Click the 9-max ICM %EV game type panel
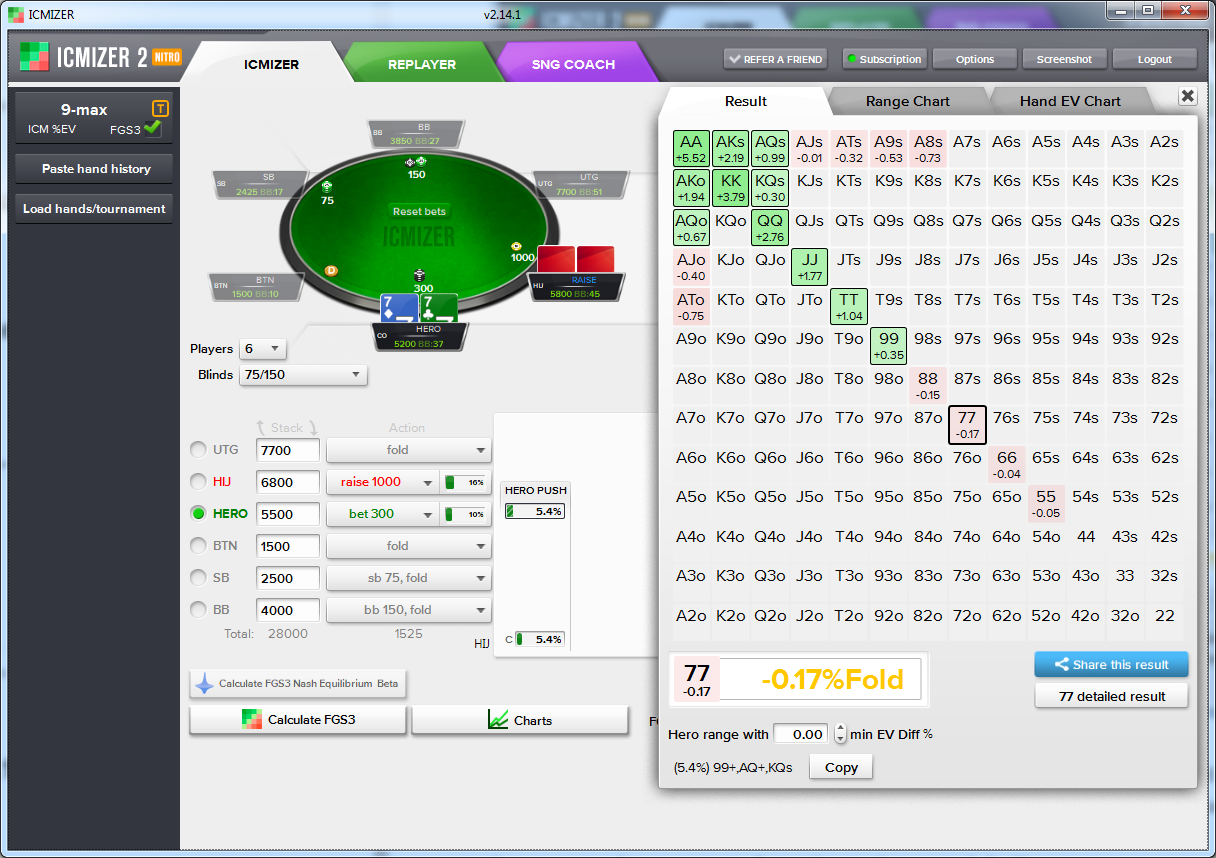Image resolution: width=1216 pixels, height=858 pixels. pos(94,118)
